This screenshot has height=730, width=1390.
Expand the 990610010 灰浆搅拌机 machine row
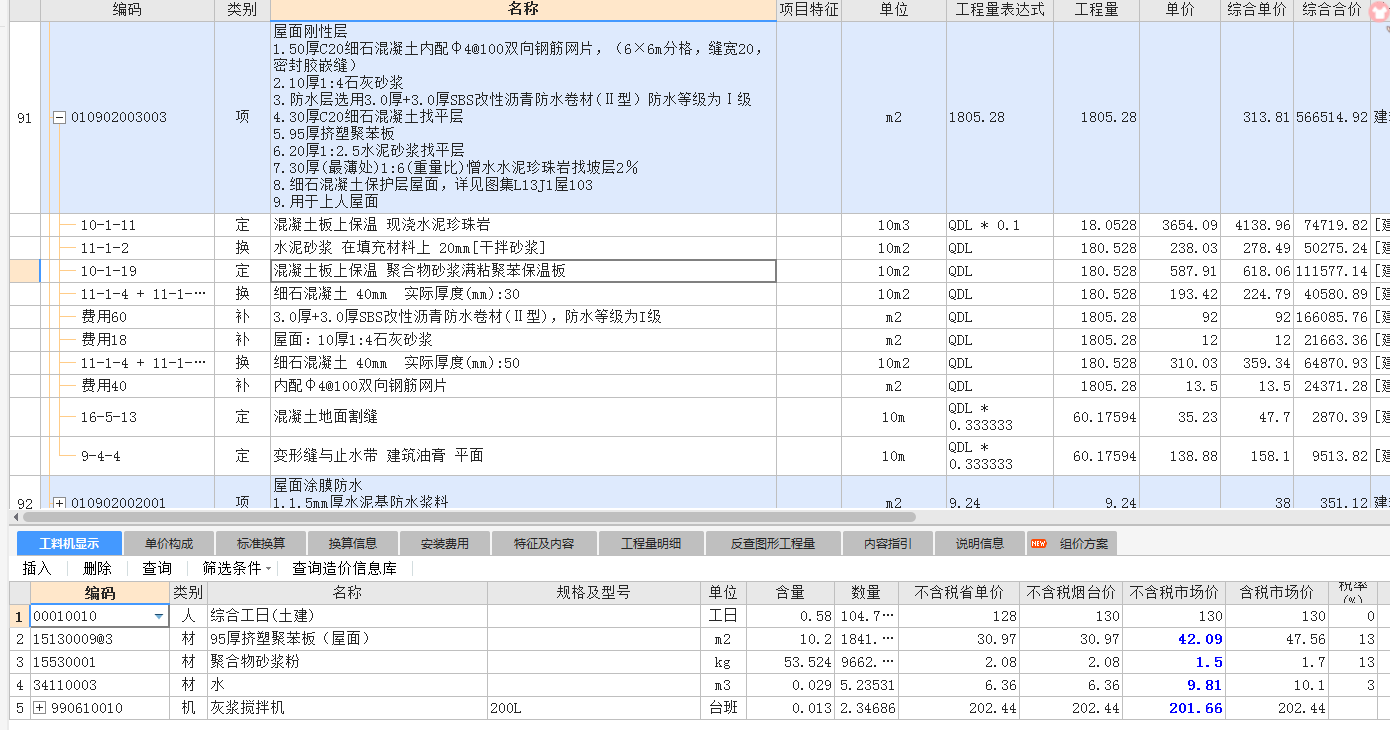point(40,708)
